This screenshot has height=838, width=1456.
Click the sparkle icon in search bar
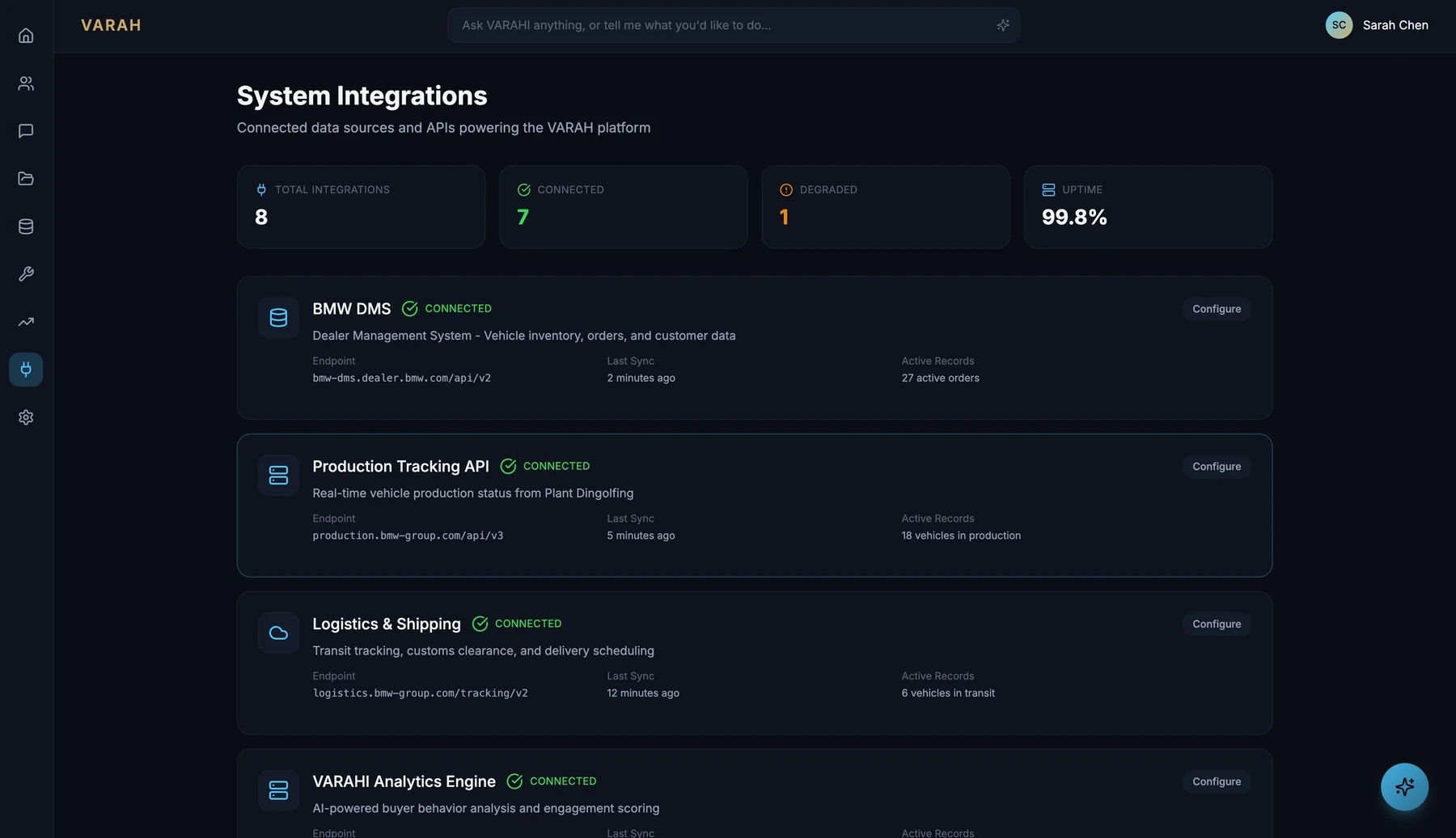point(1003,25)
